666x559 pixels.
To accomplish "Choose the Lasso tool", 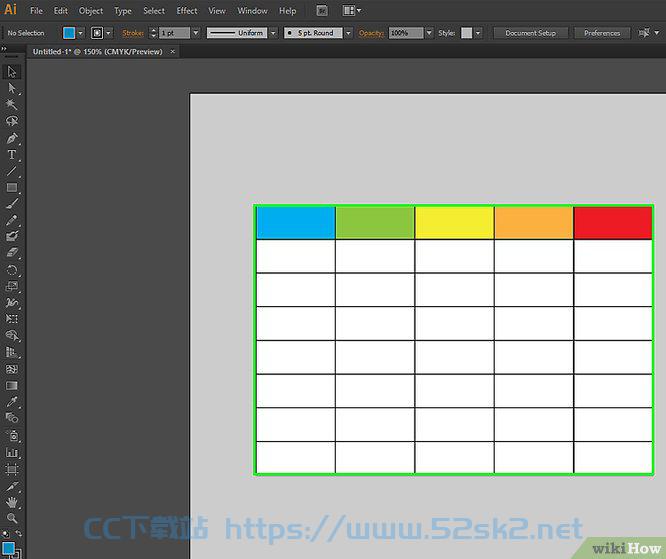I will coord(11,121).
